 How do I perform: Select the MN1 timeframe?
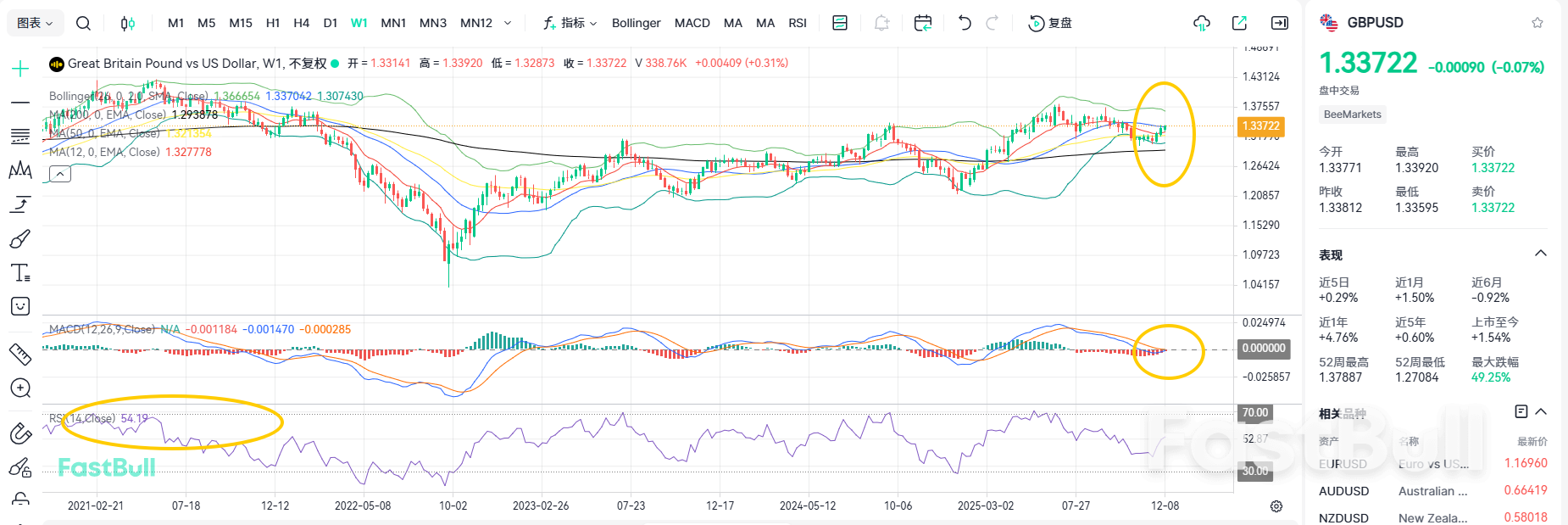coord(393,23)
